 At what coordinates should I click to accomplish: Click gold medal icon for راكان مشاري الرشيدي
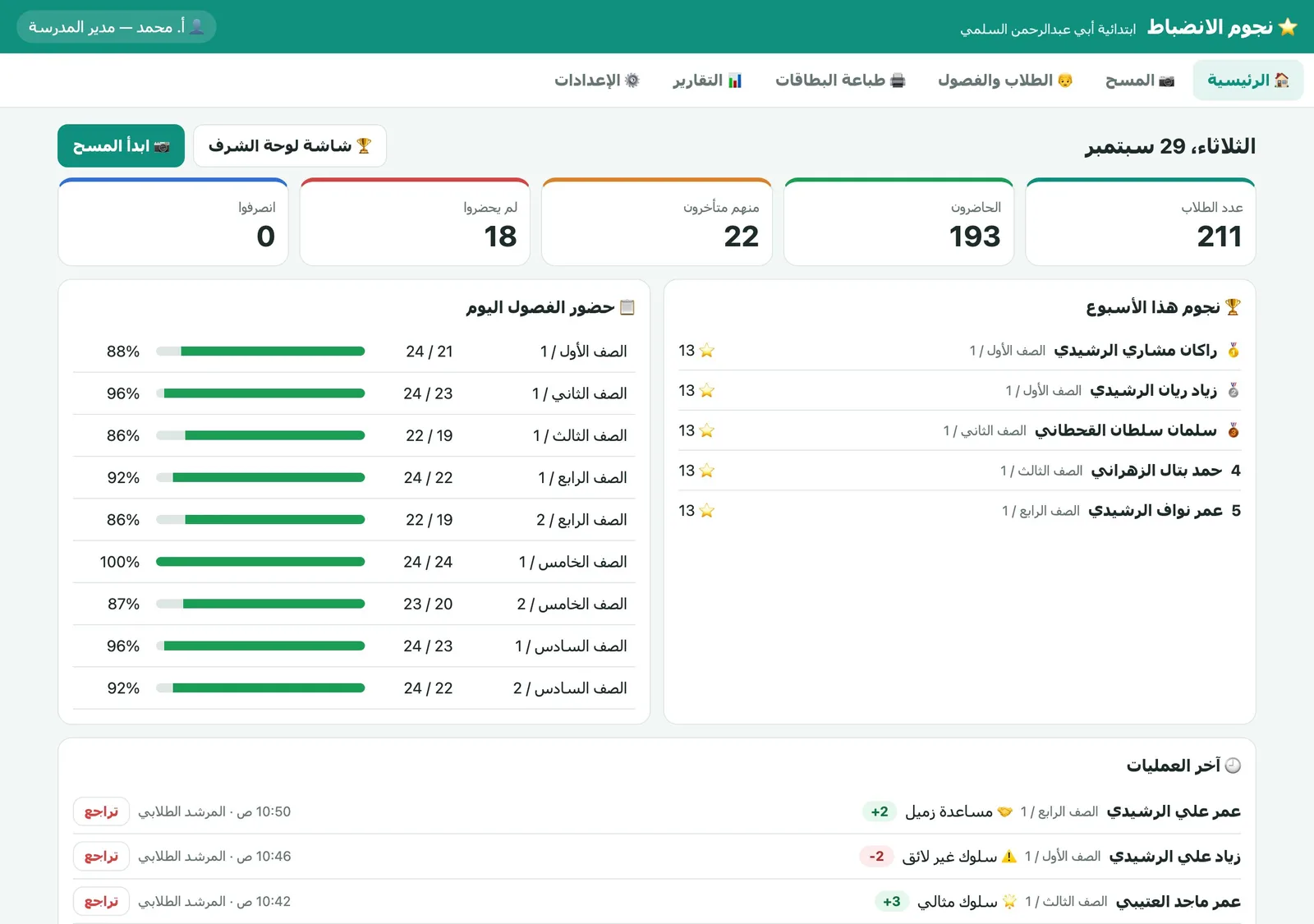pos(1234,351)
